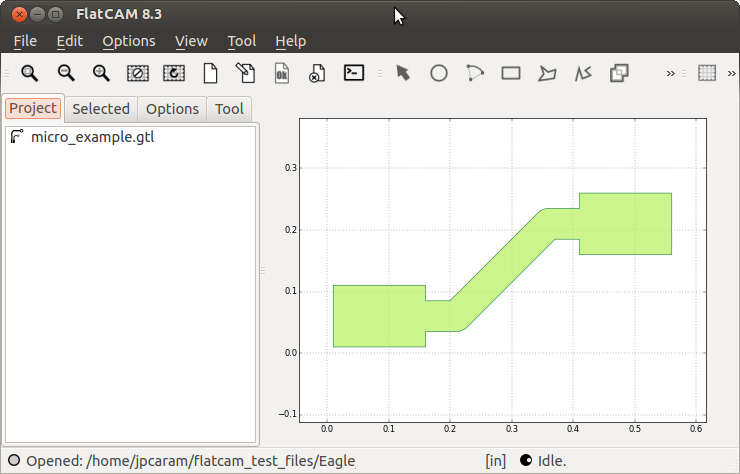Open the command line shell icon
740x474 pixels.
[354, 73]
